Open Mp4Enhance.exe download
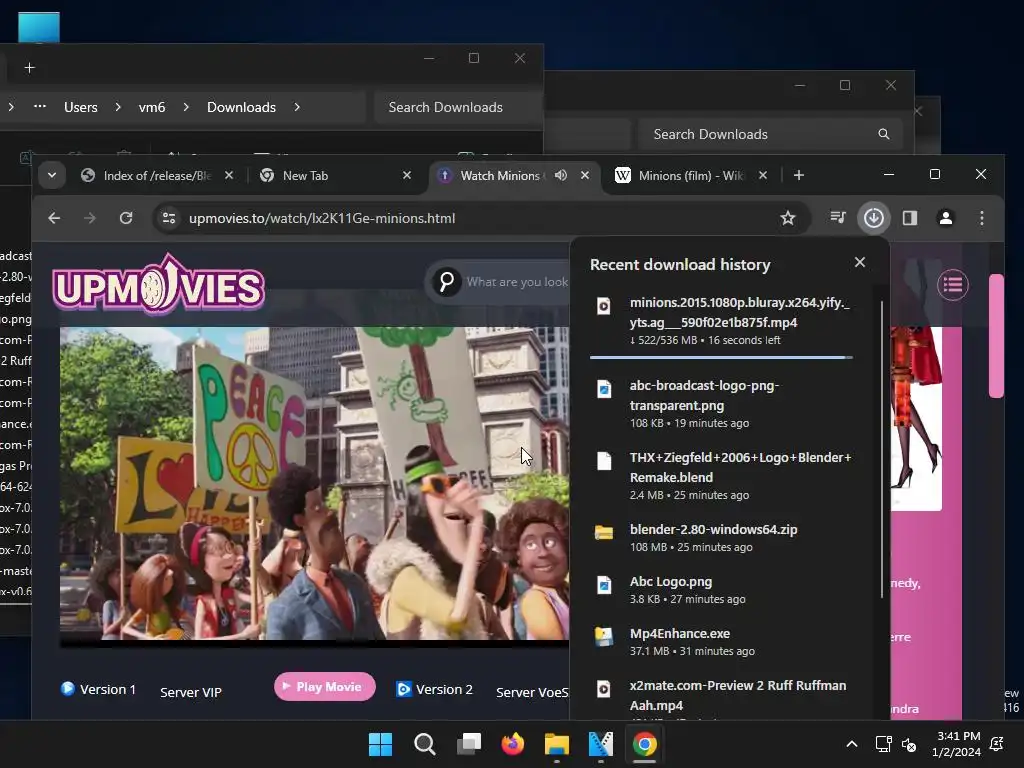 pos(721,642)
